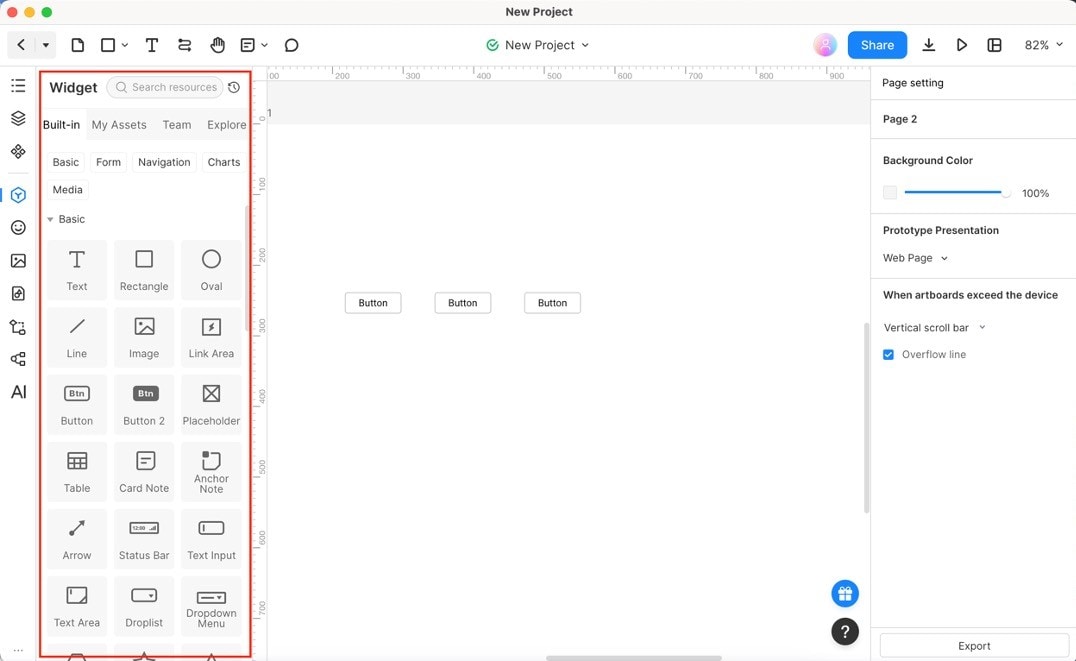
Task: Select the connector line tool in toolbar
Action: [185, 45]
